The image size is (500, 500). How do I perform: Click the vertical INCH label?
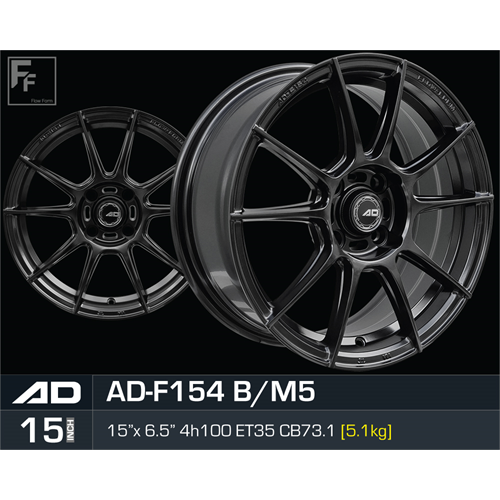pos(70,430)
